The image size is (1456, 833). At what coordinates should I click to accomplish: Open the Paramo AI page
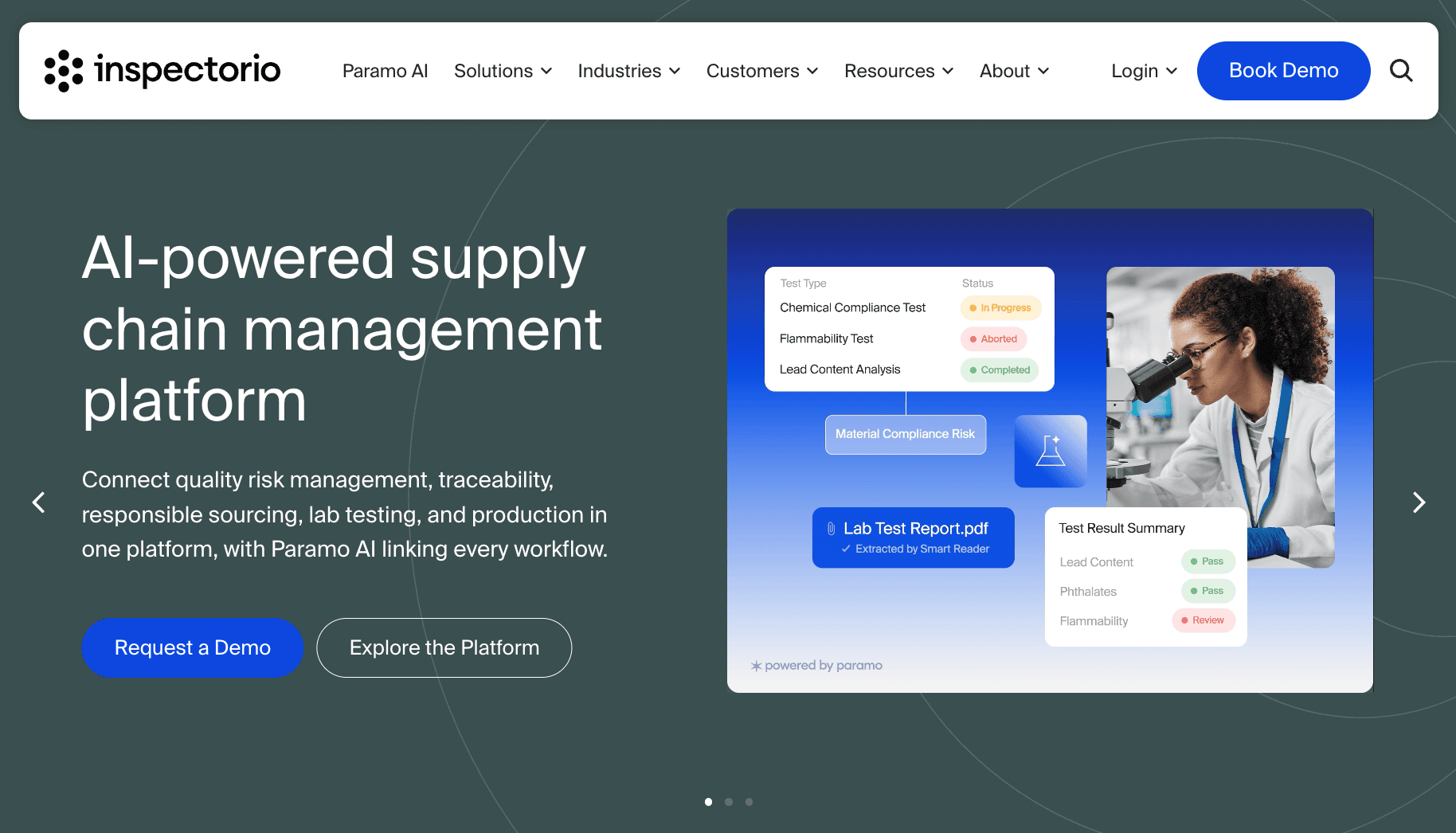coord(386,71)
